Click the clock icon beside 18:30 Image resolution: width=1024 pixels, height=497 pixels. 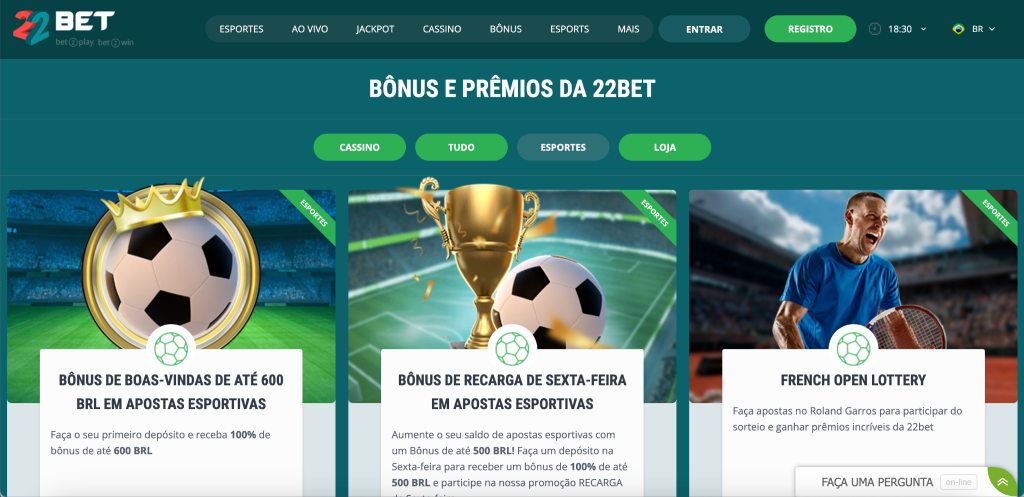pos(874,29)
